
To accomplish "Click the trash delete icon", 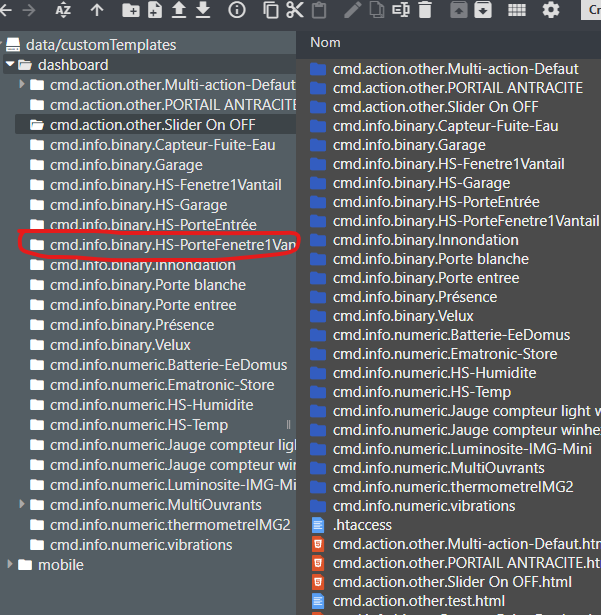I will pyautogui.click(x=425, y=10).
